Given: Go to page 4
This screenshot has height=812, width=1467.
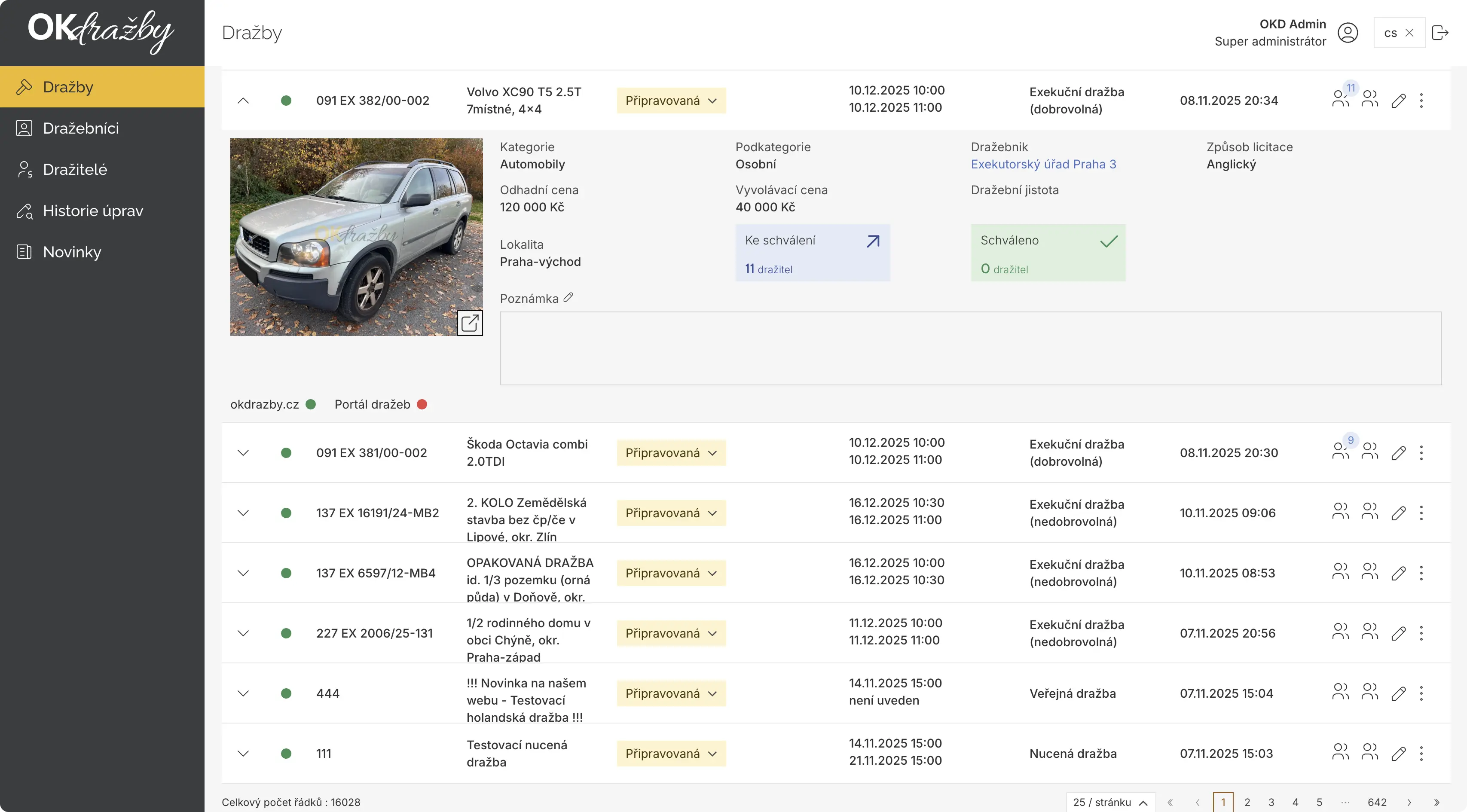Looking at the screenshot, I should 1296,802.
